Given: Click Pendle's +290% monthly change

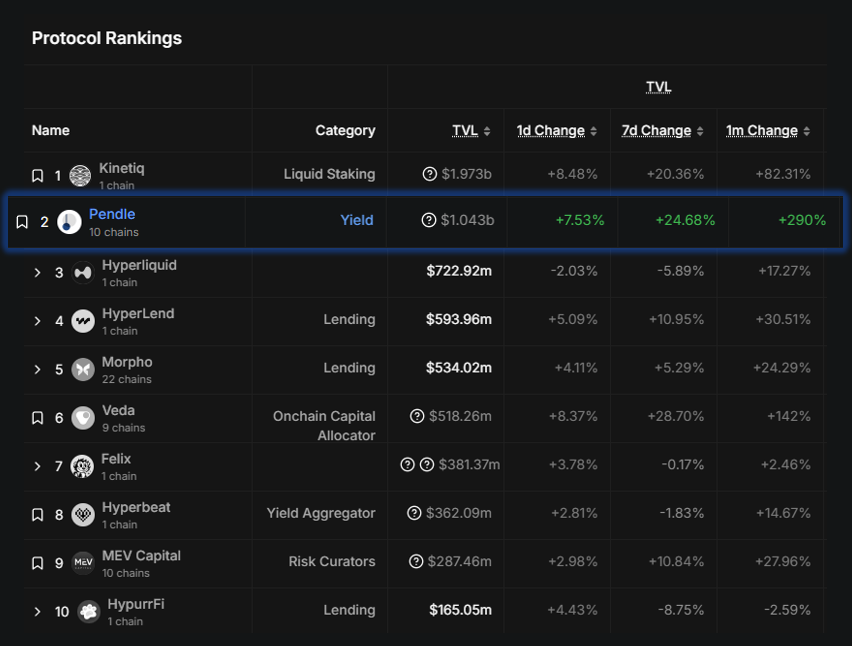Looking at the screenshot, I should pyautogui.click(x=802, y=220).
